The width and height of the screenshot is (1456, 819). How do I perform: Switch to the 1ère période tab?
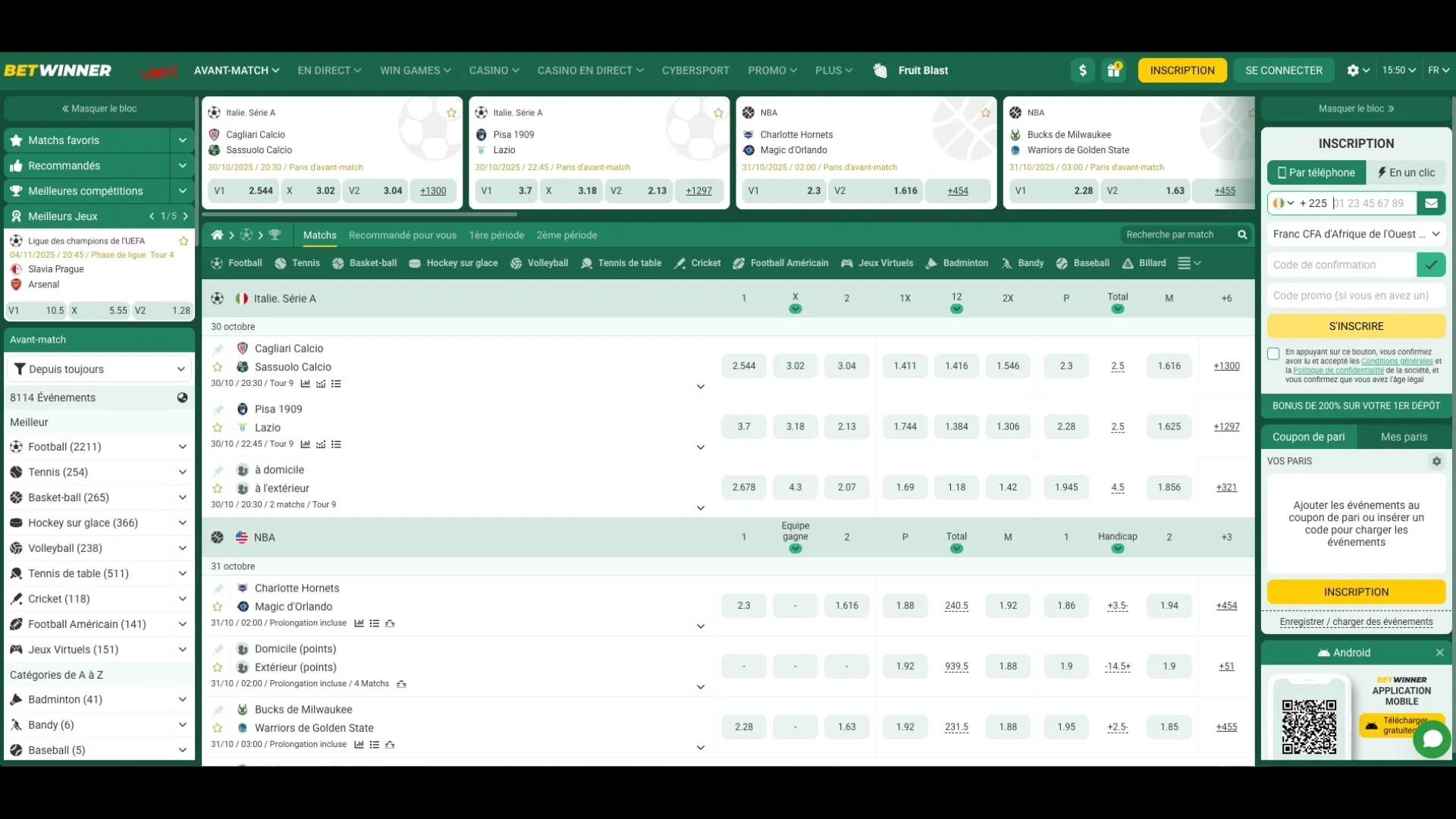[x=496, y=235]
